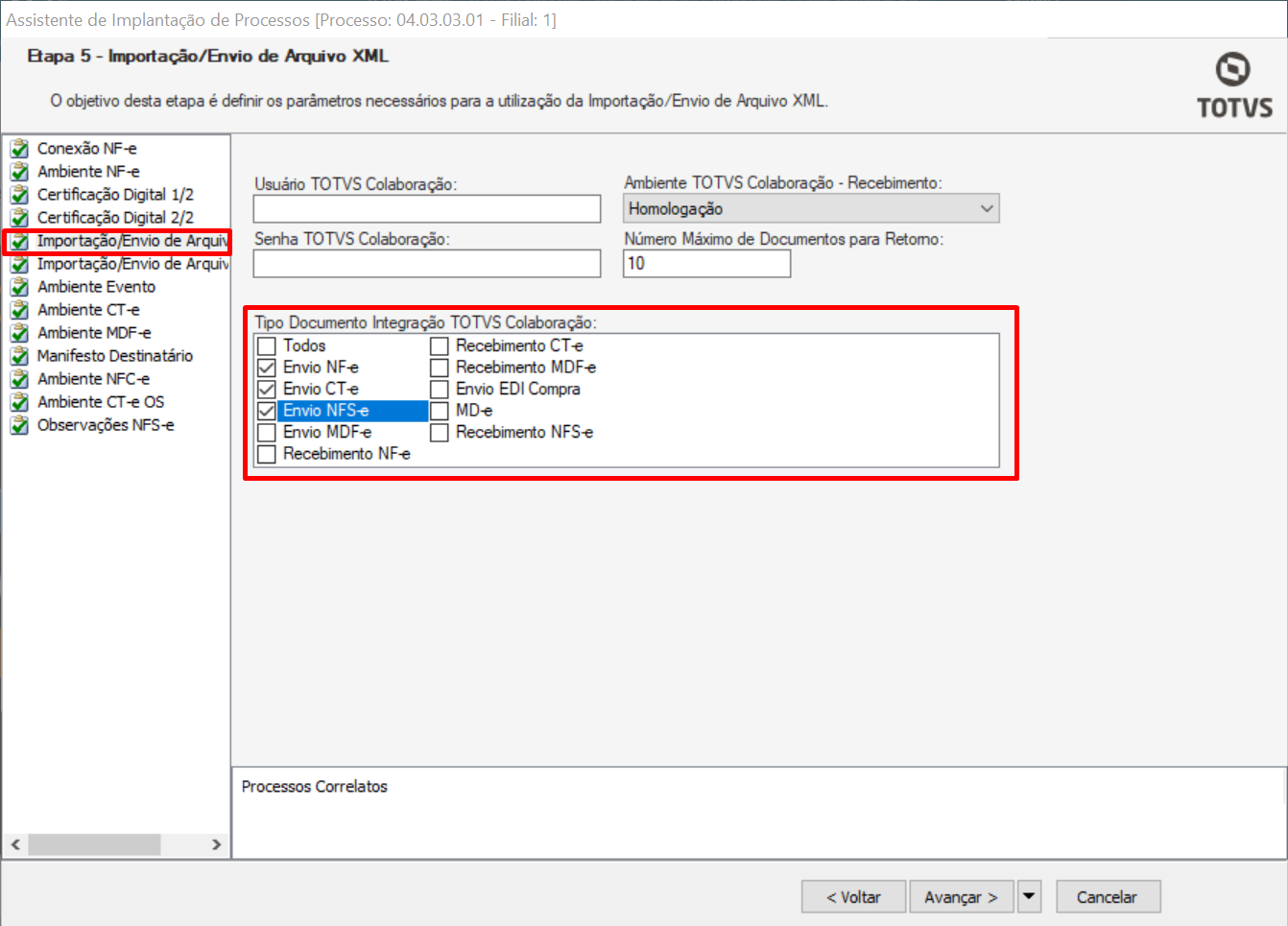
Task: Select the Ambiente CT-e step
Action: click(88, 310)
